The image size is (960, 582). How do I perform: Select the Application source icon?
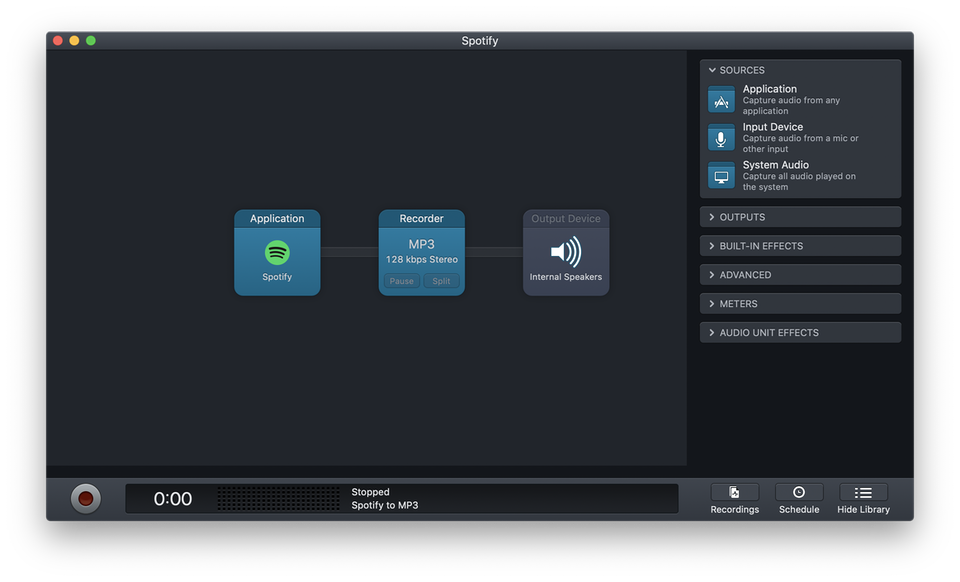click(x=721, y=99)
